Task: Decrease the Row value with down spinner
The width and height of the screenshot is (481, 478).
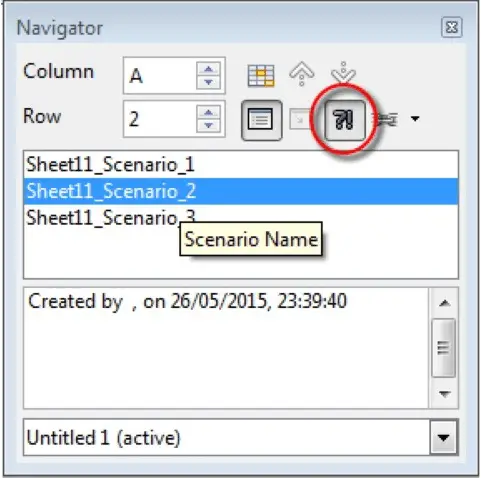Action: pos(208,126)
